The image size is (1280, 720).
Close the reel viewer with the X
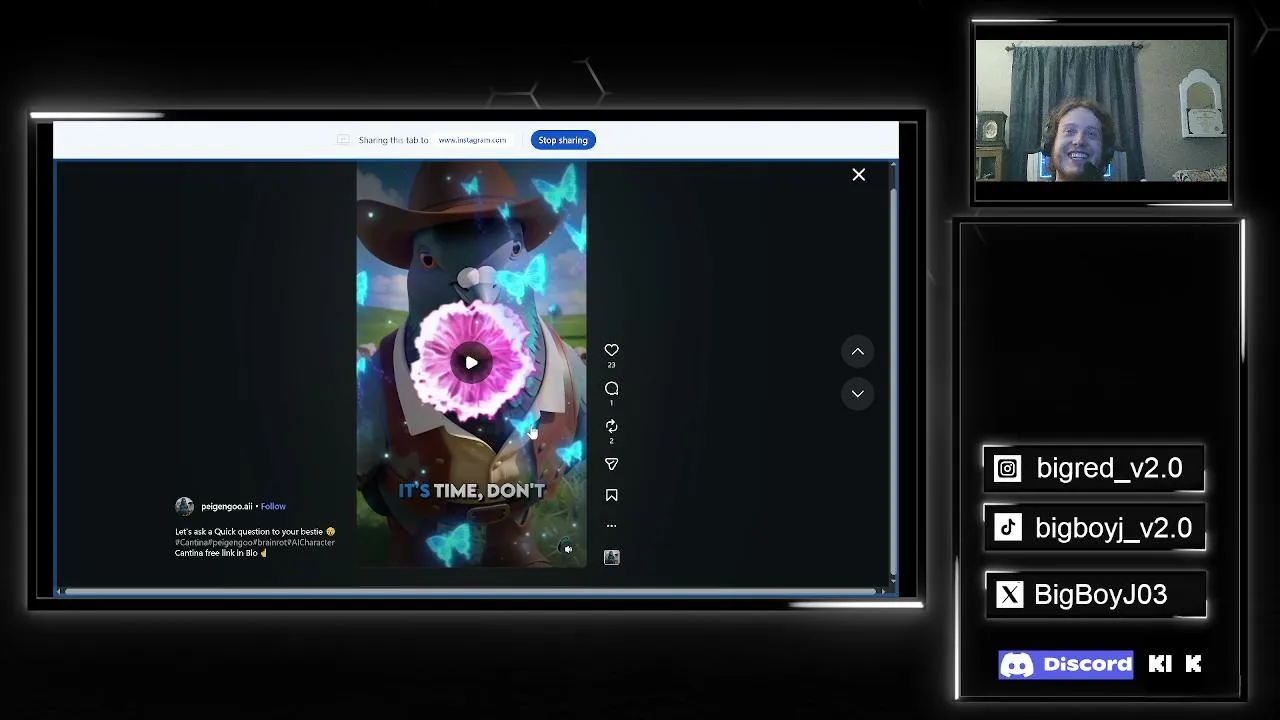click(x=858, y=175)
